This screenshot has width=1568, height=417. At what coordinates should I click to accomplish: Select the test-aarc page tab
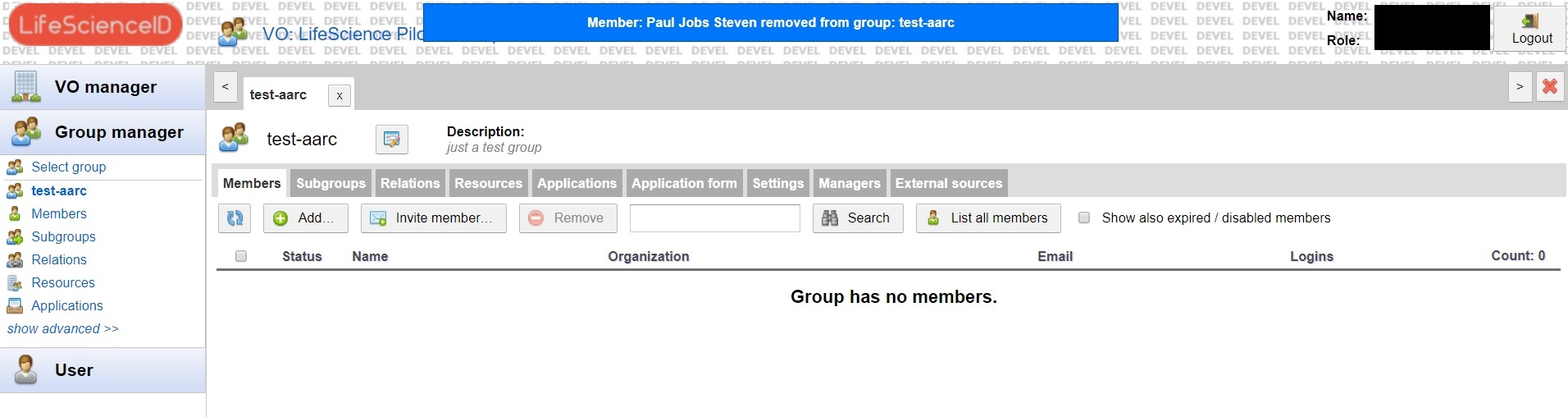click(278, 94)
